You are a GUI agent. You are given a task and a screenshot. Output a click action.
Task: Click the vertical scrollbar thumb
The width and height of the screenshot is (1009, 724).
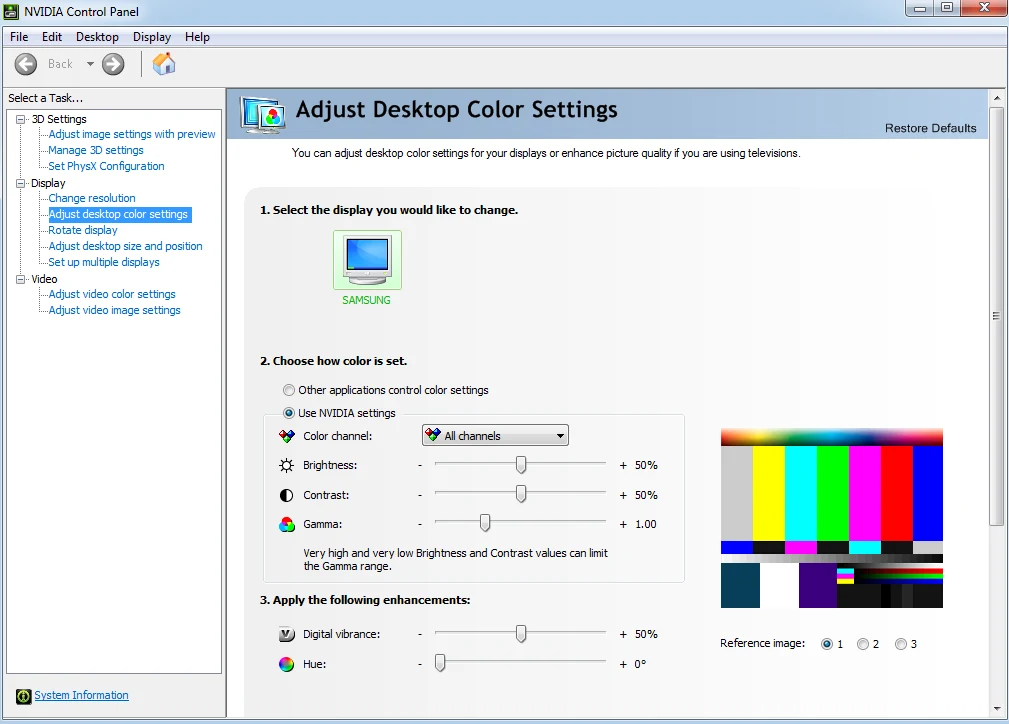pos(996,316)
